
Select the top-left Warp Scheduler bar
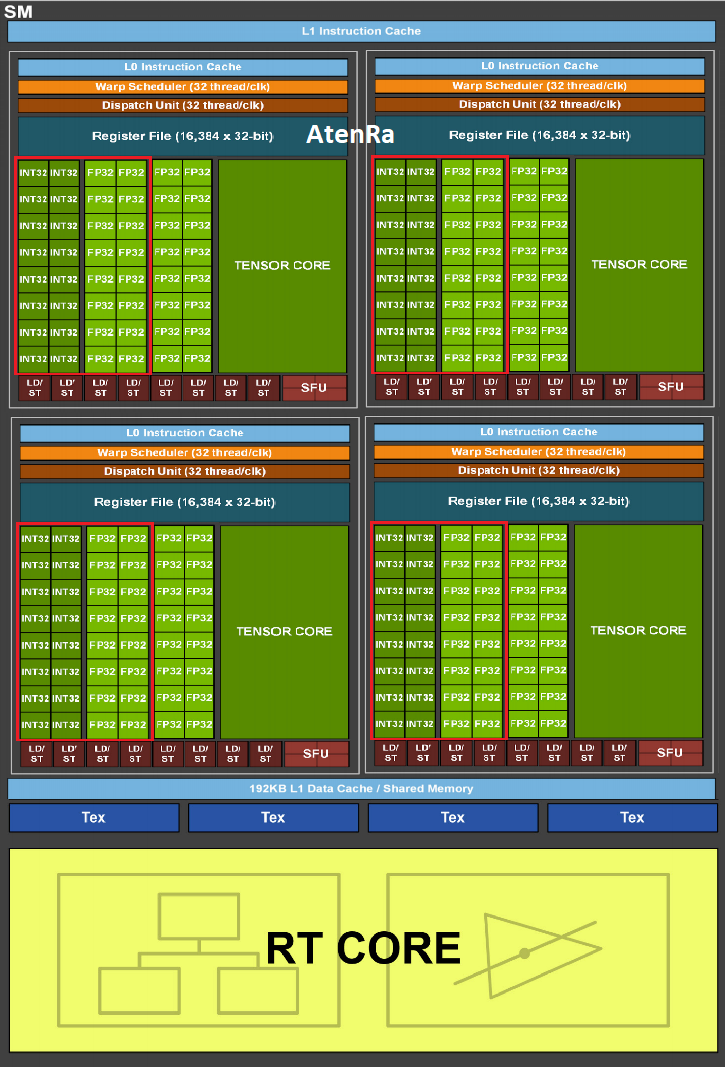pos(182,86)
